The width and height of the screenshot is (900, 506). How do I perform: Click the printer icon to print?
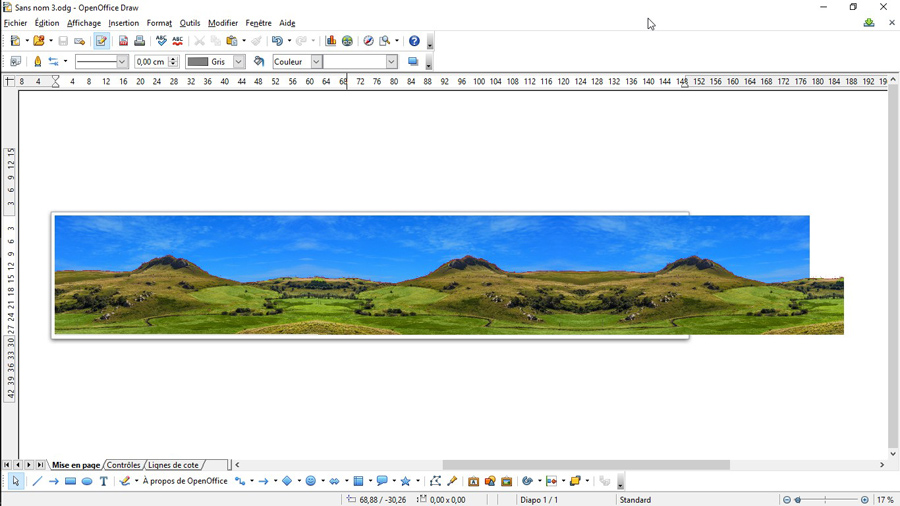pyautogui.click(x=139, y=41)
